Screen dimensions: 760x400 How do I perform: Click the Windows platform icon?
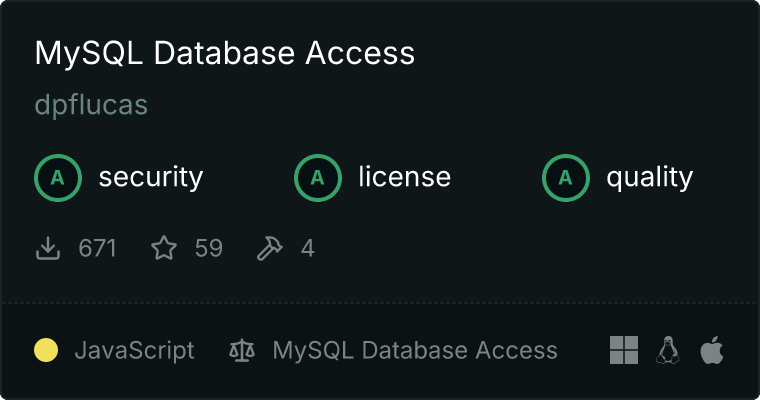point(624,350)
